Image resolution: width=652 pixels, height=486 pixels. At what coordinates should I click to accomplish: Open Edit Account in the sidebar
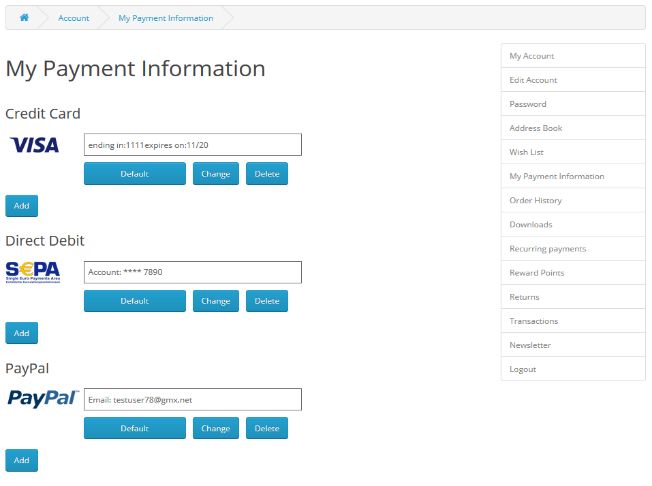[x=533, y=80]
